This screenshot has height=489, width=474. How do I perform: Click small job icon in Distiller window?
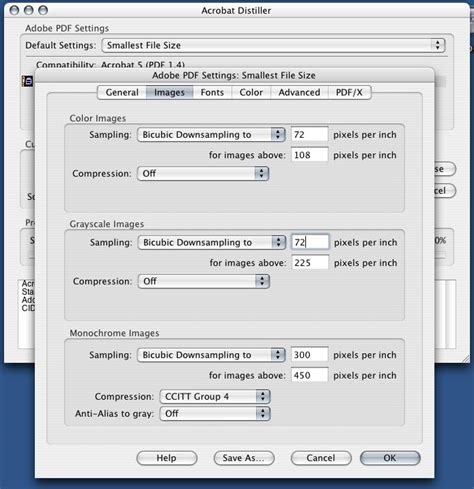coord(27,81)
